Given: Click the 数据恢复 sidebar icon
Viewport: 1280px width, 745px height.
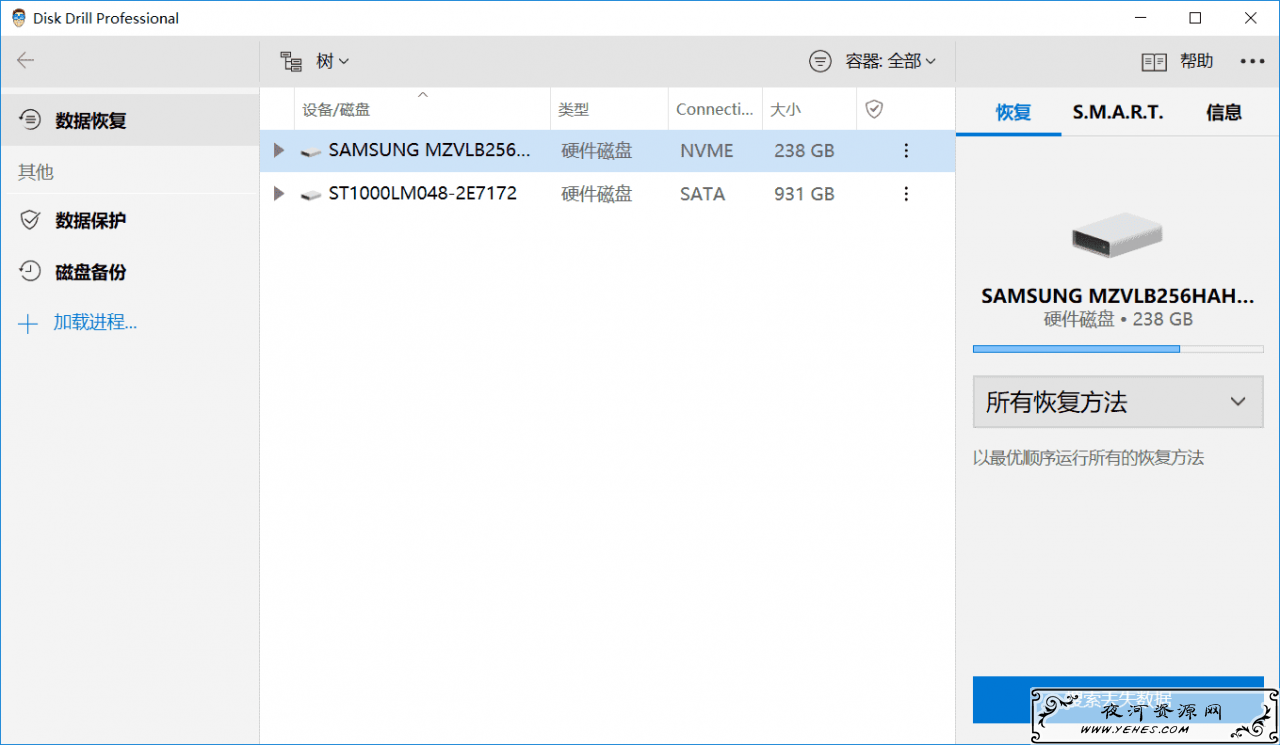Looking at the screenshot, I should (x=30, y=120).
